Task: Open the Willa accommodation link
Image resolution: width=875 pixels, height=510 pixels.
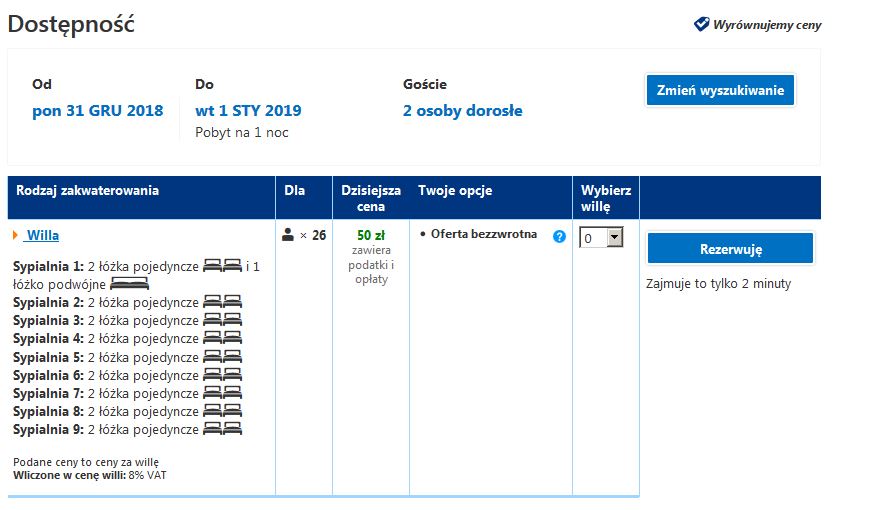Action: coord(41,235)
